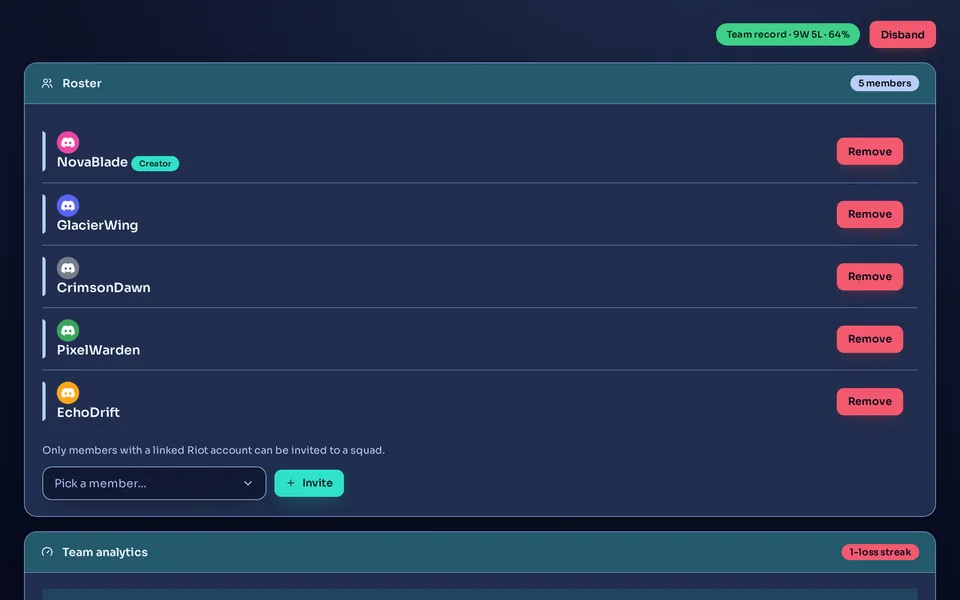960x600 pixels.
Task: Select the EchoDrift name text
Action: pos(88,413)
